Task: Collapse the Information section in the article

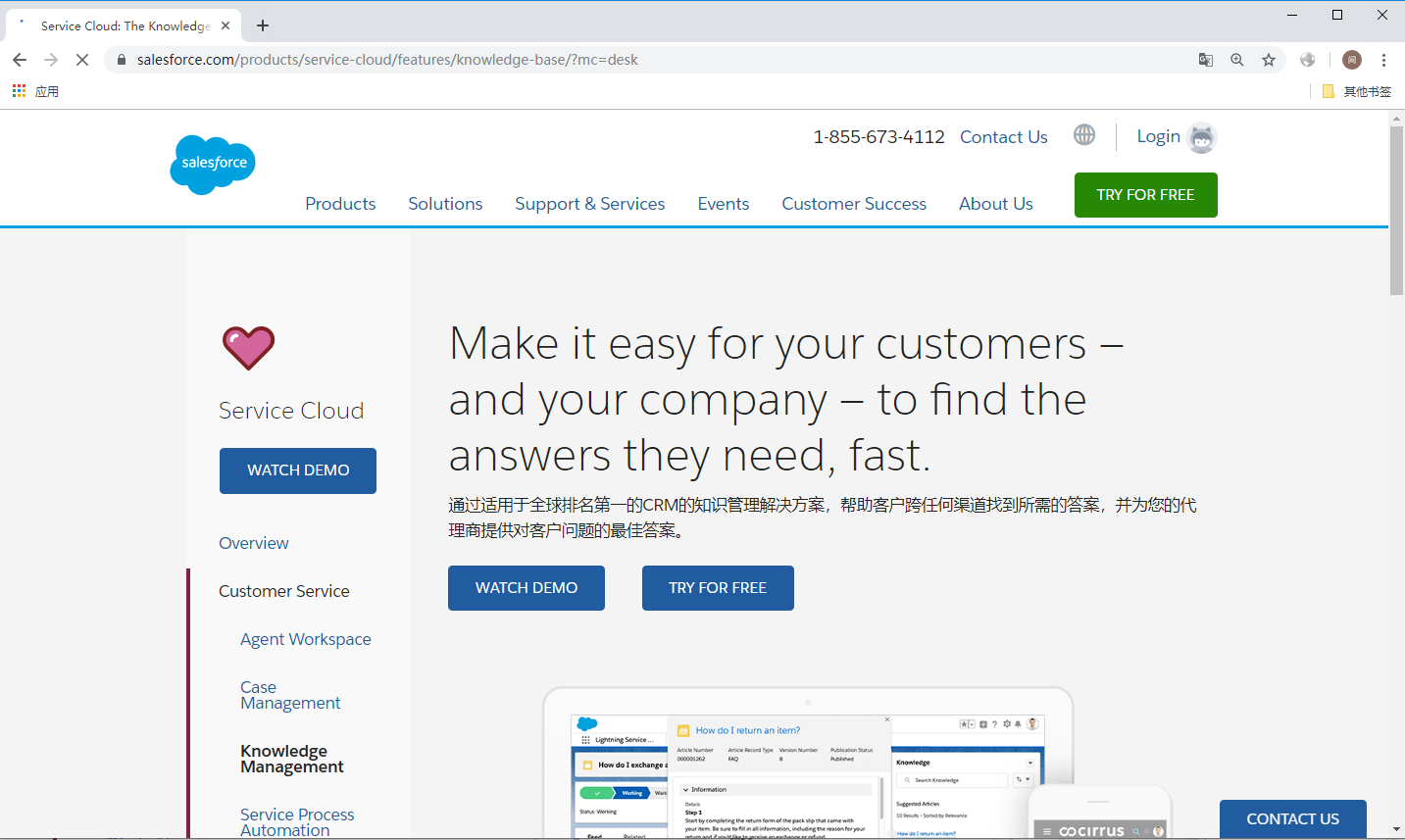Action: (x=685, y=789)
